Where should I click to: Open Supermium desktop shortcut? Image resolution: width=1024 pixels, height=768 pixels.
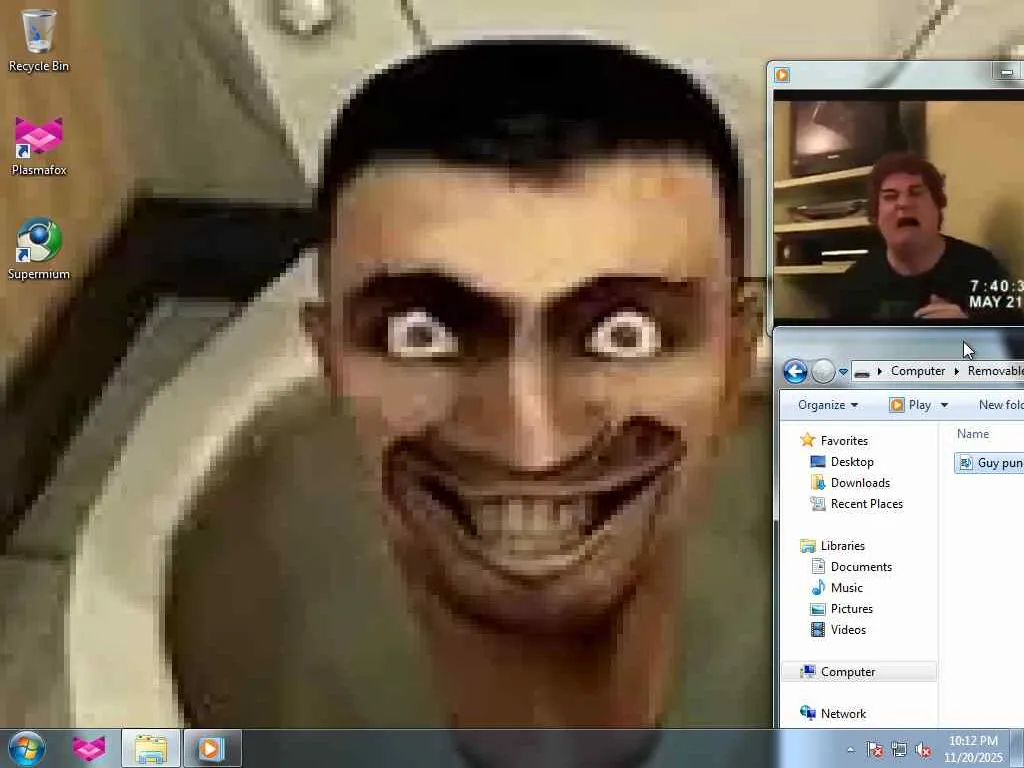[39, 249]
